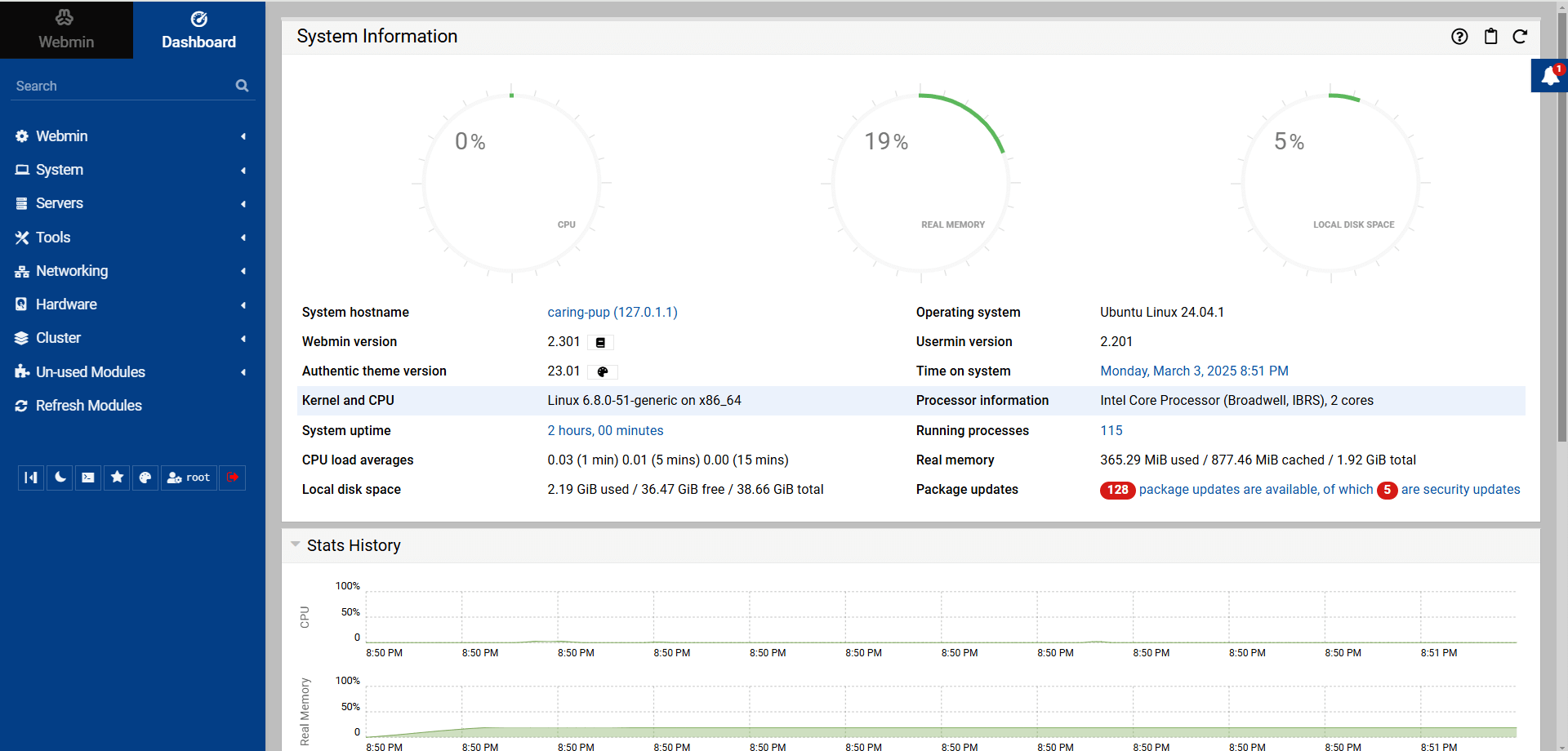This screenshot has height=751, width=1568.
Task: Collapse the sidebar navigation menu
Action: click(x=31, y=478)
